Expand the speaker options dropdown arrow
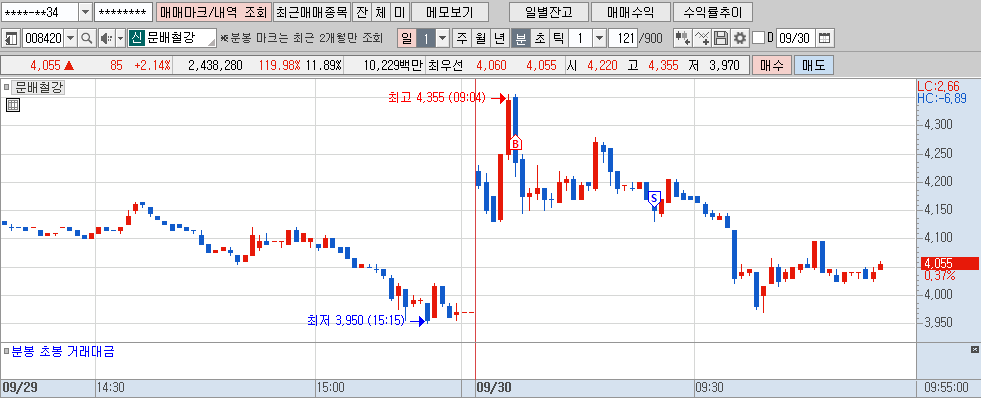The height and width of the screenshot is (398, 981). pyautogui.click(x=120, y=39)
